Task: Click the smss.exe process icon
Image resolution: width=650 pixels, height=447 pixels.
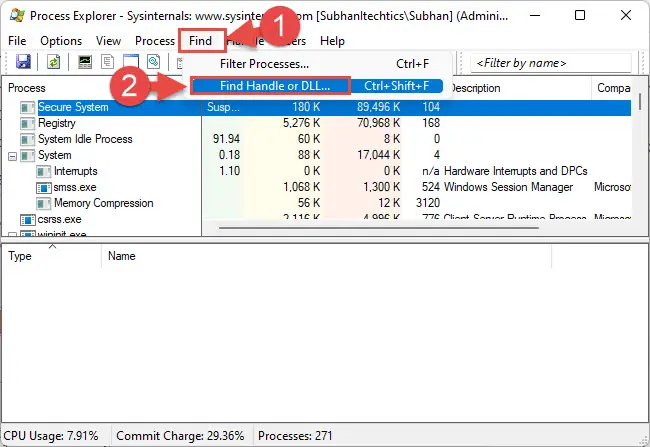Action: tap(44, 188)
